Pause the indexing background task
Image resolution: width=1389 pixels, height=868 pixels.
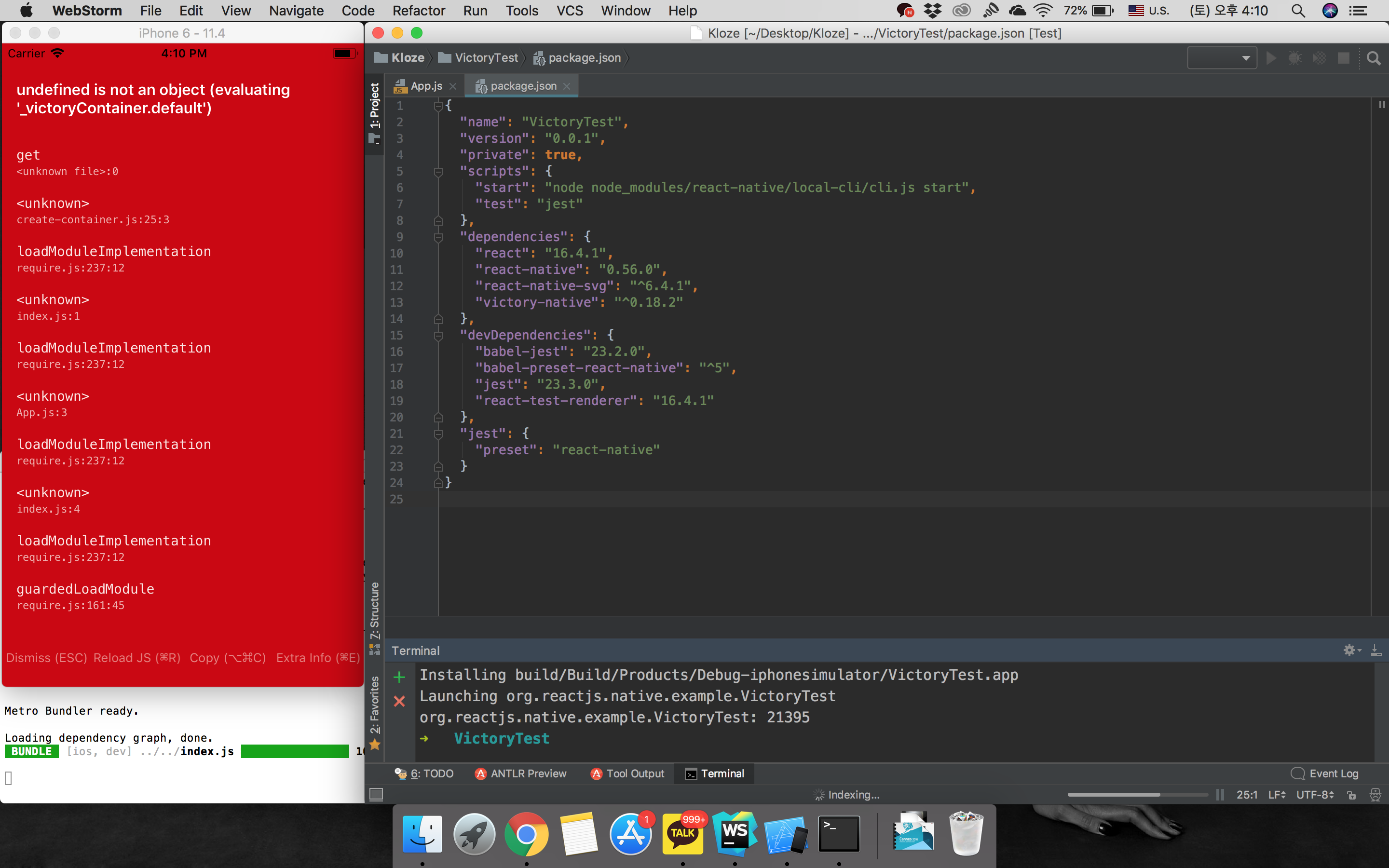[x=1220, y=795]
